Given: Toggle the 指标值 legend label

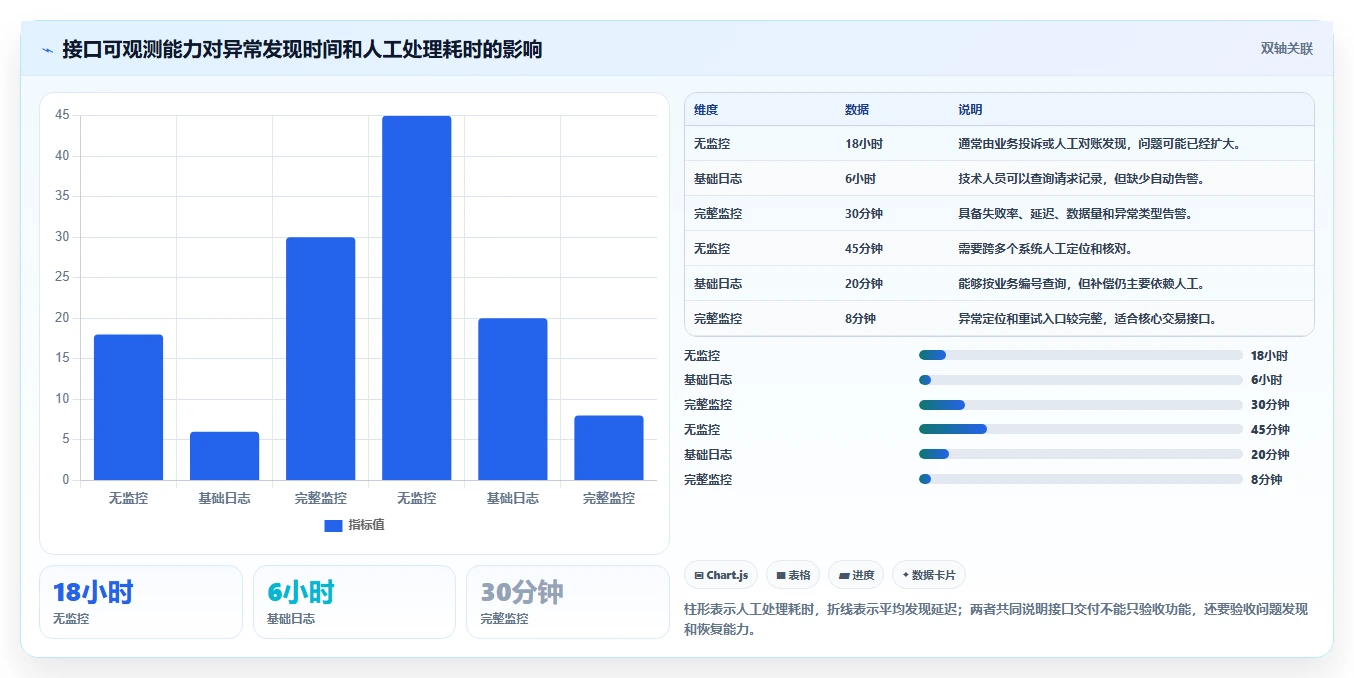Looking at the screenshot, I should pos(366,525).
